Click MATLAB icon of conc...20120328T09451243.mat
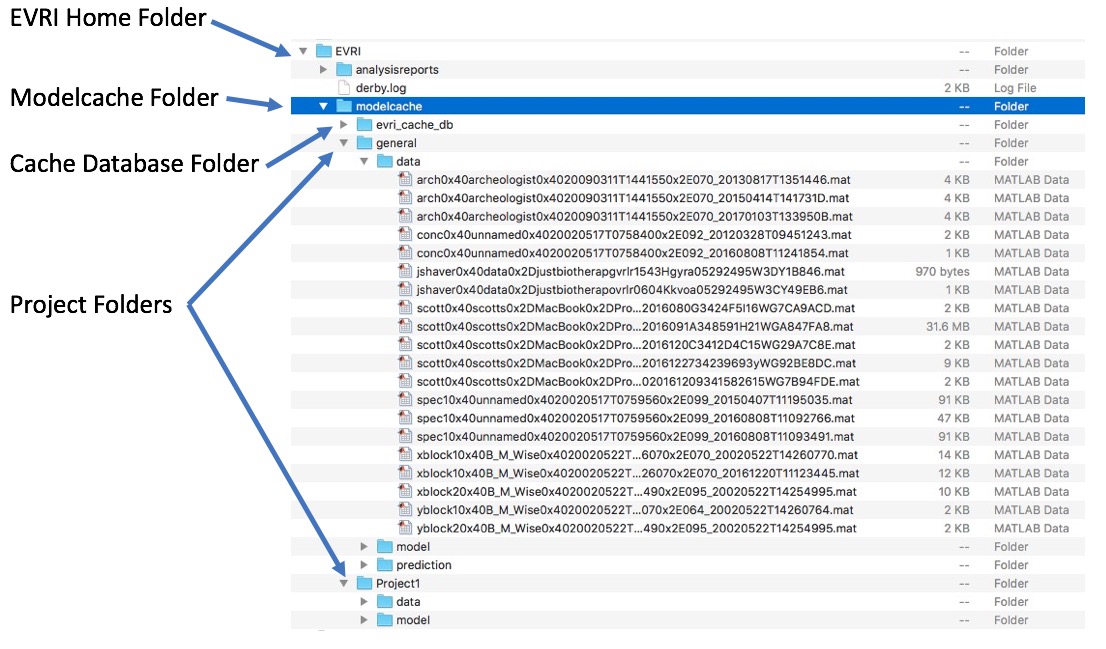 coord(405,234)
